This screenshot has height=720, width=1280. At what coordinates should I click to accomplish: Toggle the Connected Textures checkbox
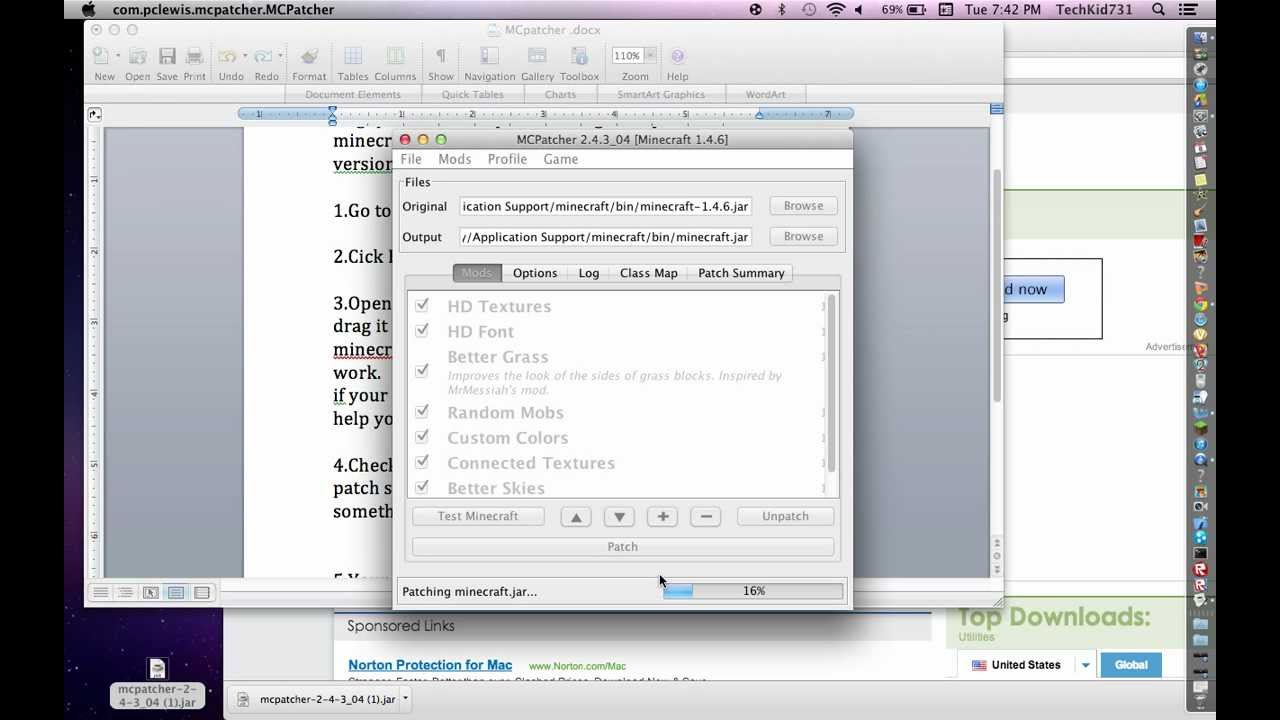pyautogui.click(x=422, y=462)
